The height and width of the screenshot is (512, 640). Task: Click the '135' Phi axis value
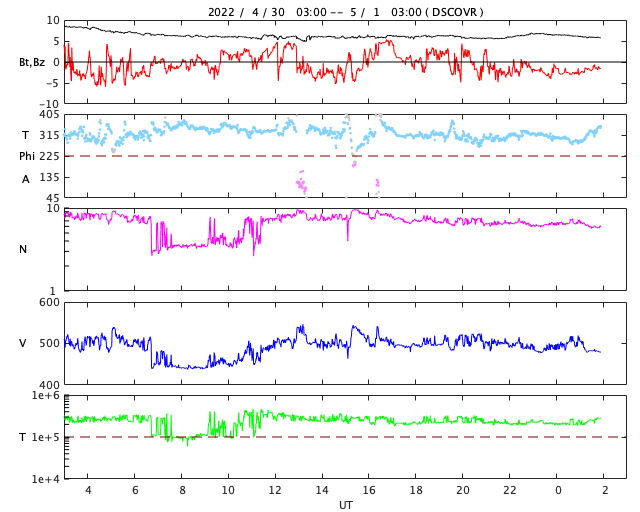click(49, 177)
